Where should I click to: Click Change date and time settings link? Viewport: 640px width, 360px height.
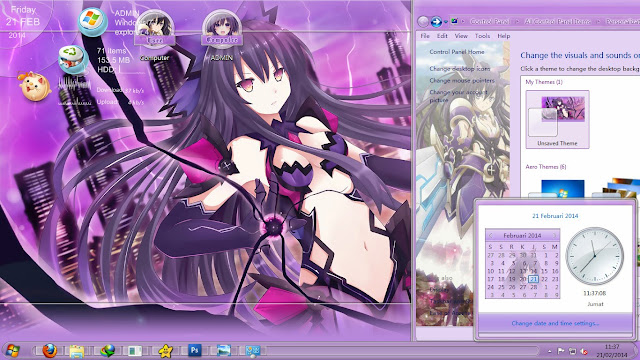(555, 323)
